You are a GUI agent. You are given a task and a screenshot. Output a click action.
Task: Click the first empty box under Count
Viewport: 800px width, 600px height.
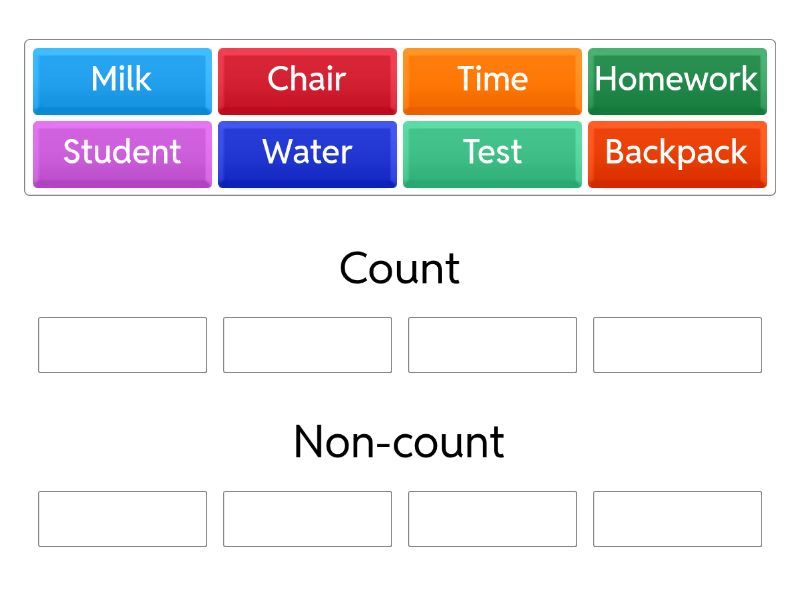tap(122, 345)
